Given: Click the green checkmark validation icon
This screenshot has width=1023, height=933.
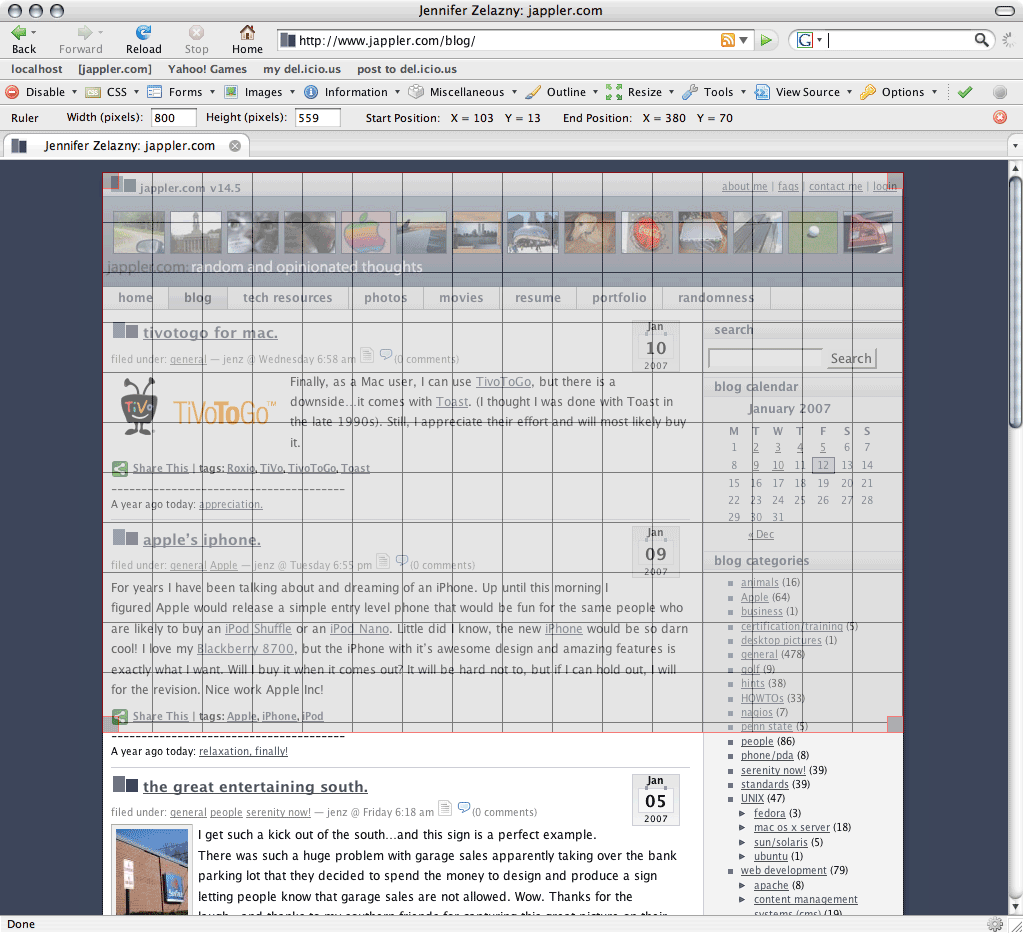Looking at the screenshot, I should [965, 92].
